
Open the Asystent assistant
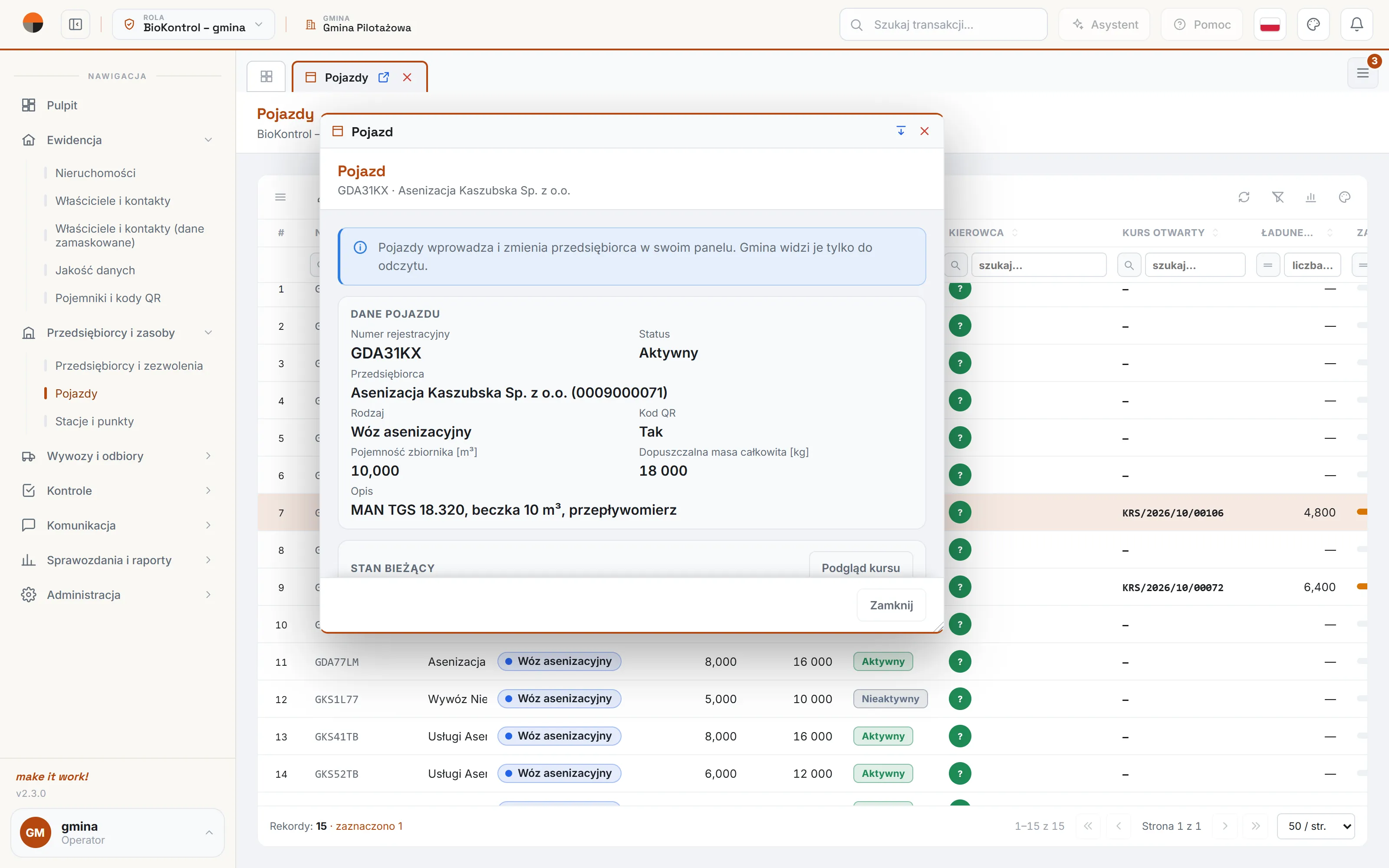click(x=1104, y=25)
